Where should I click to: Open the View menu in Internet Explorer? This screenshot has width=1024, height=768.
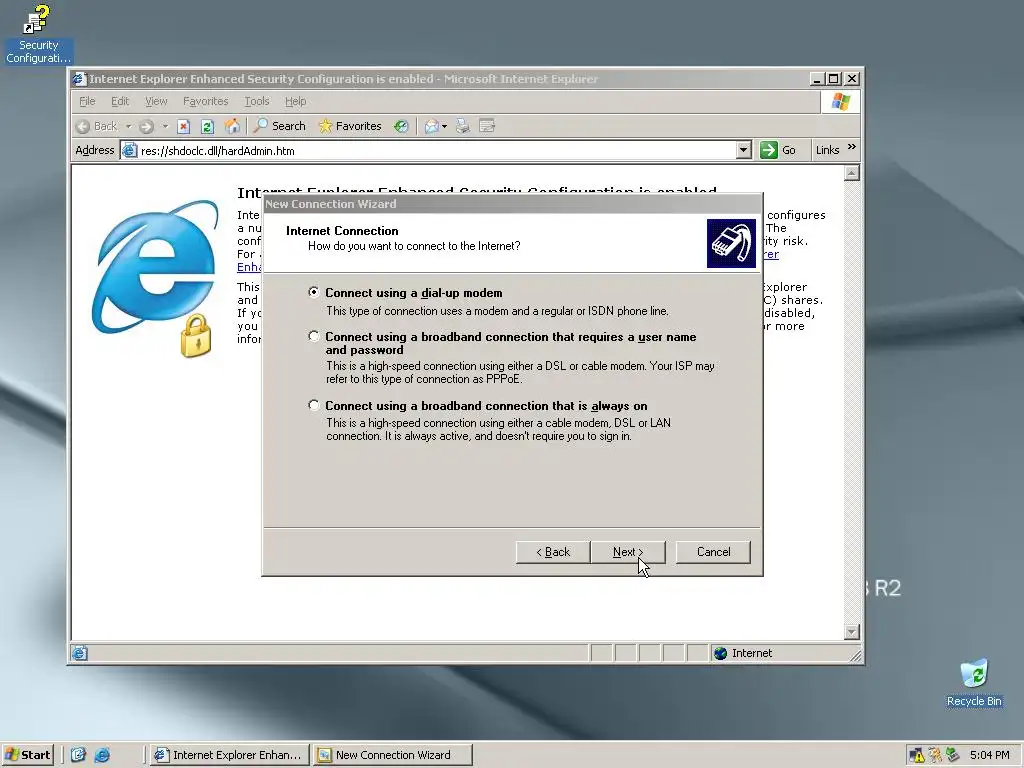tap(156, 101)
